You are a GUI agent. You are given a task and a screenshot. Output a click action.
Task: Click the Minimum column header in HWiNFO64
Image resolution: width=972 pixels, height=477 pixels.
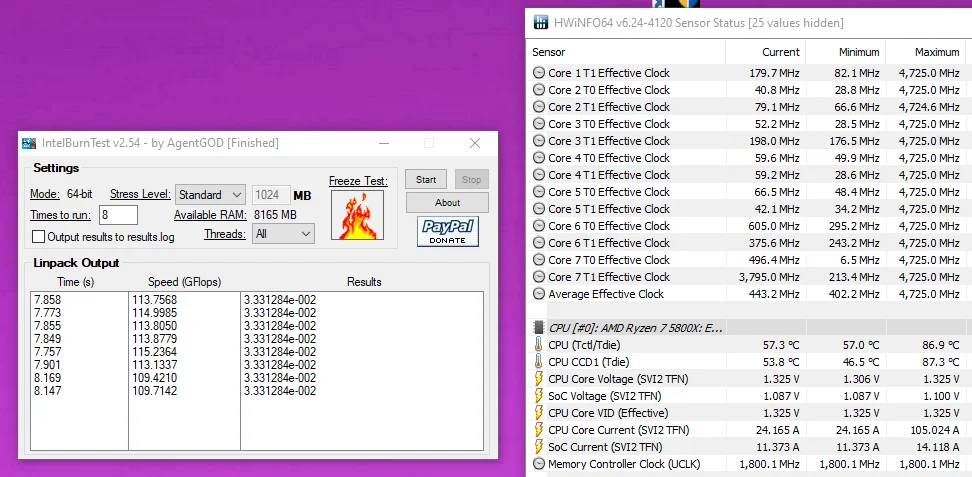(846, 52)
